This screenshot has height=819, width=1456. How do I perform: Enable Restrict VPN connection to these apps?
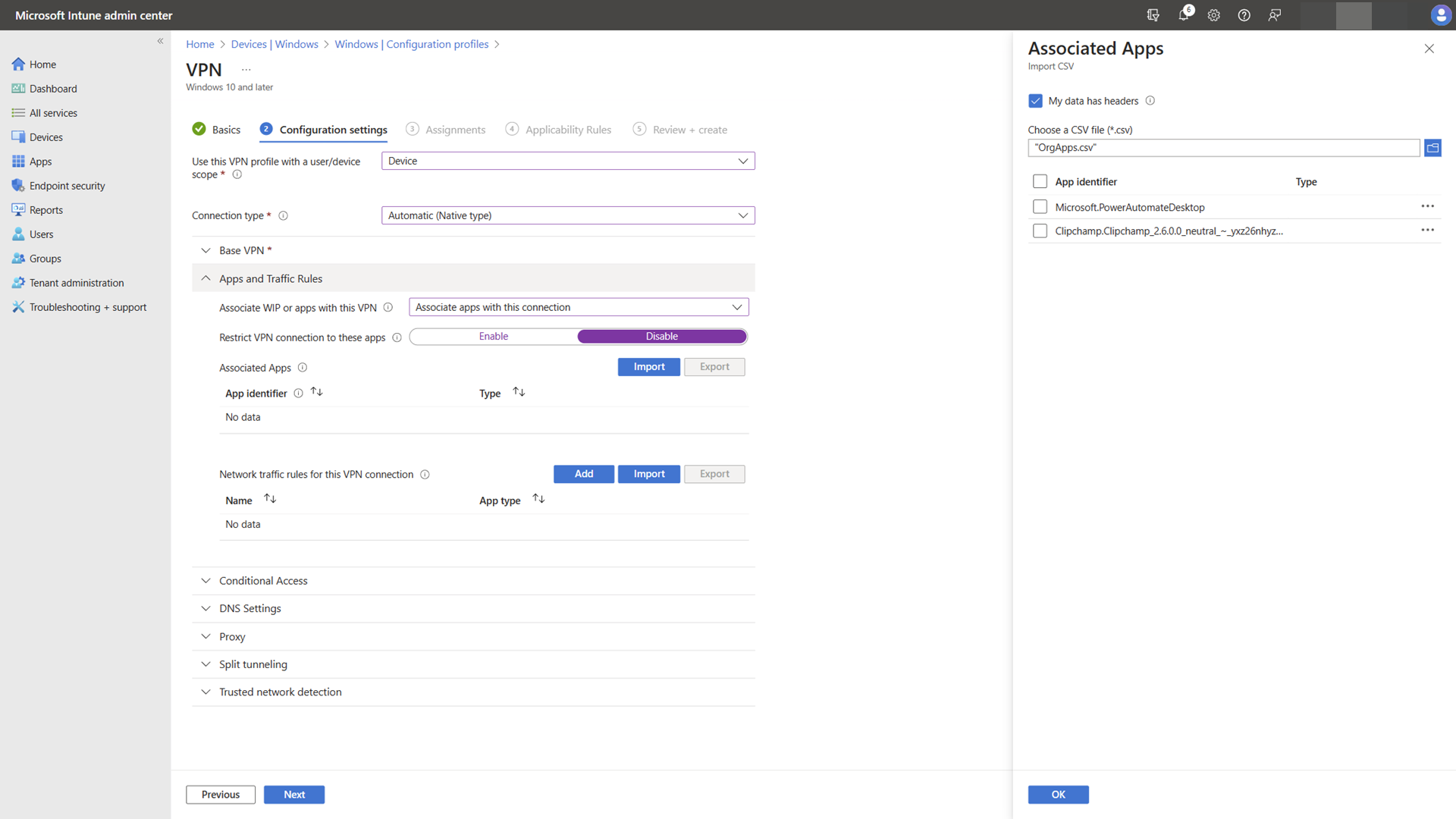pyautogui.click(x=494, y=337)
